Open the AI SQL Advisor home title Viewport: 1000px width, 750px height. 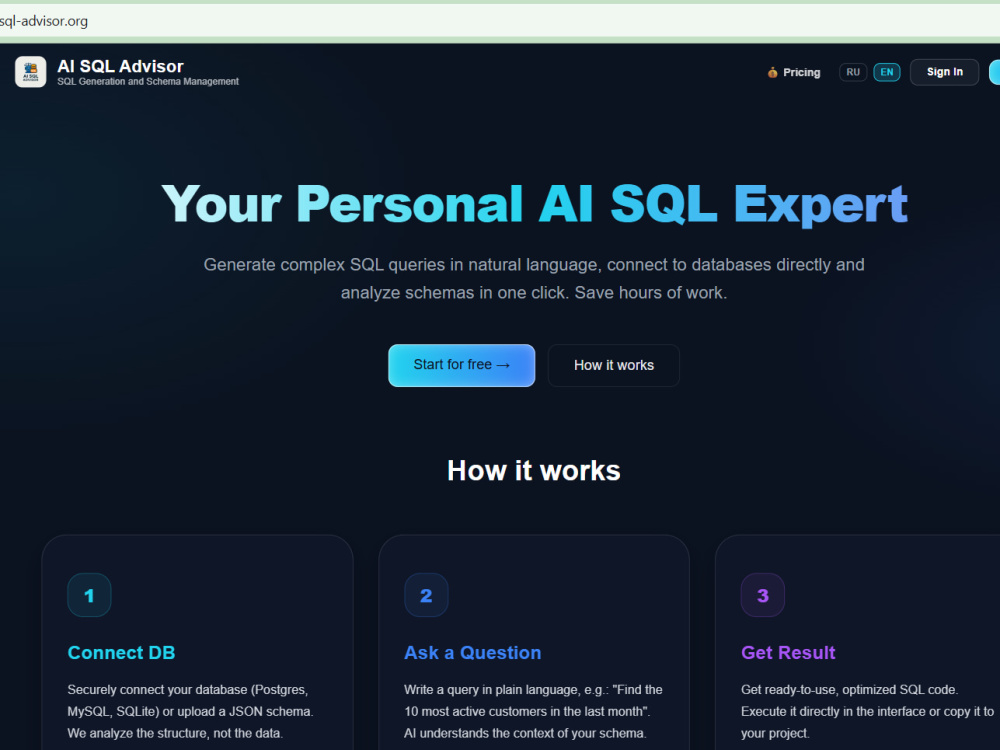121,66
